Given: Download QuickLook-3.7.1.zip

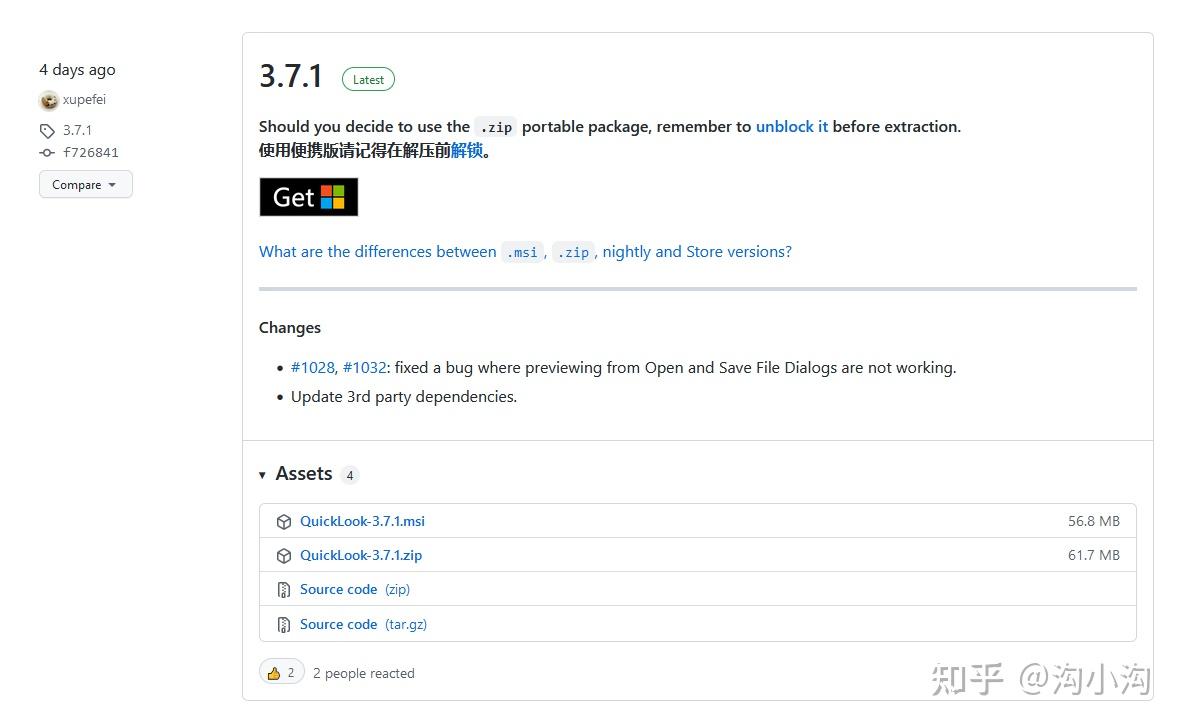Looking at the screenshot, I should (x=361, y=555).
